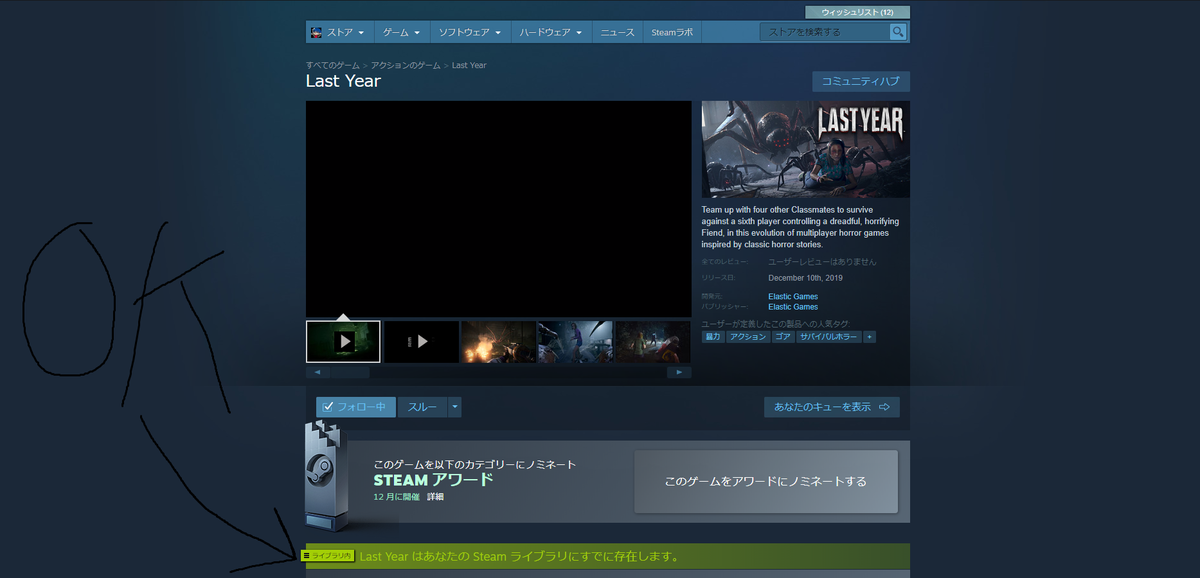Select the fifth screenshot thumbnail
The image size is (1200, 578).
click(x=652, y=341)
